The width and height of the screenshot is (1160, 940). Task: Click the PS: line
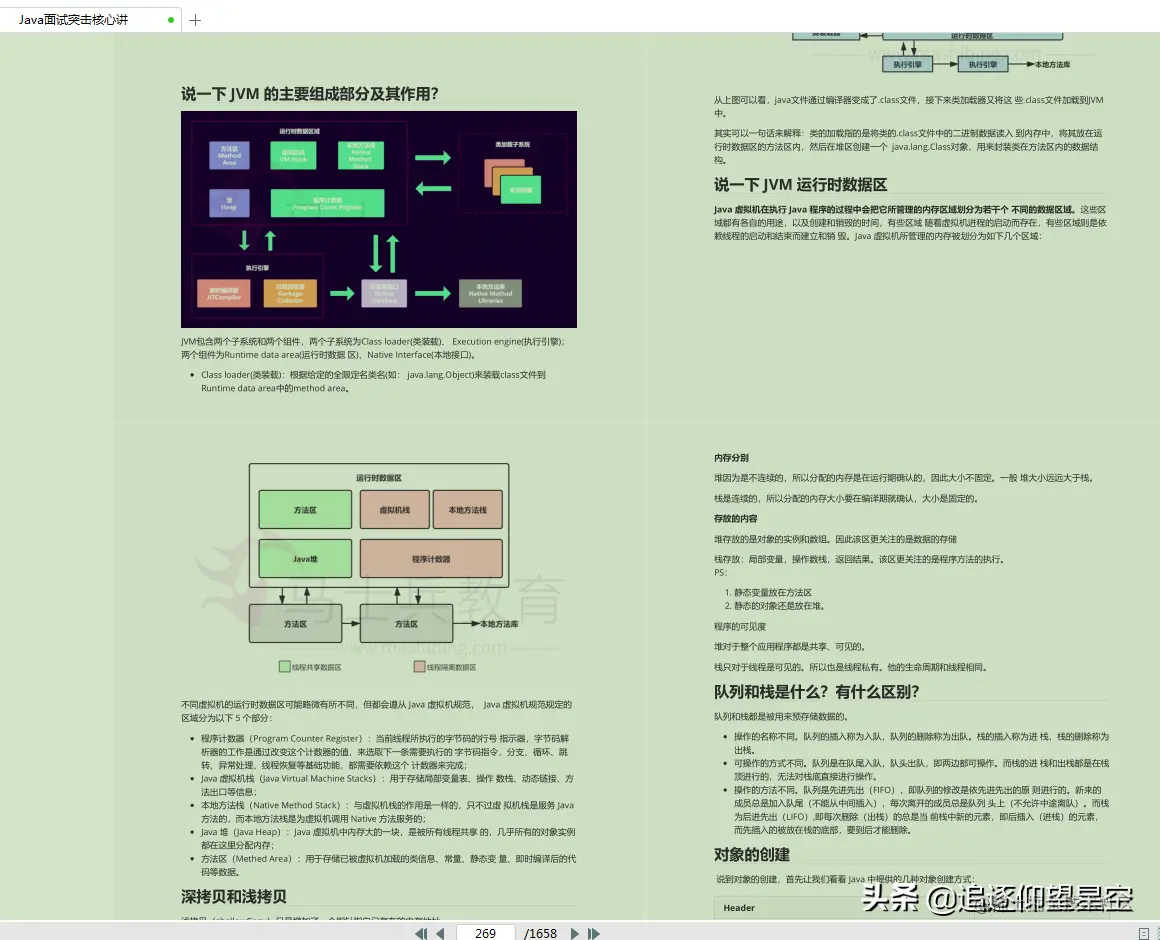(x=721, y=572)
